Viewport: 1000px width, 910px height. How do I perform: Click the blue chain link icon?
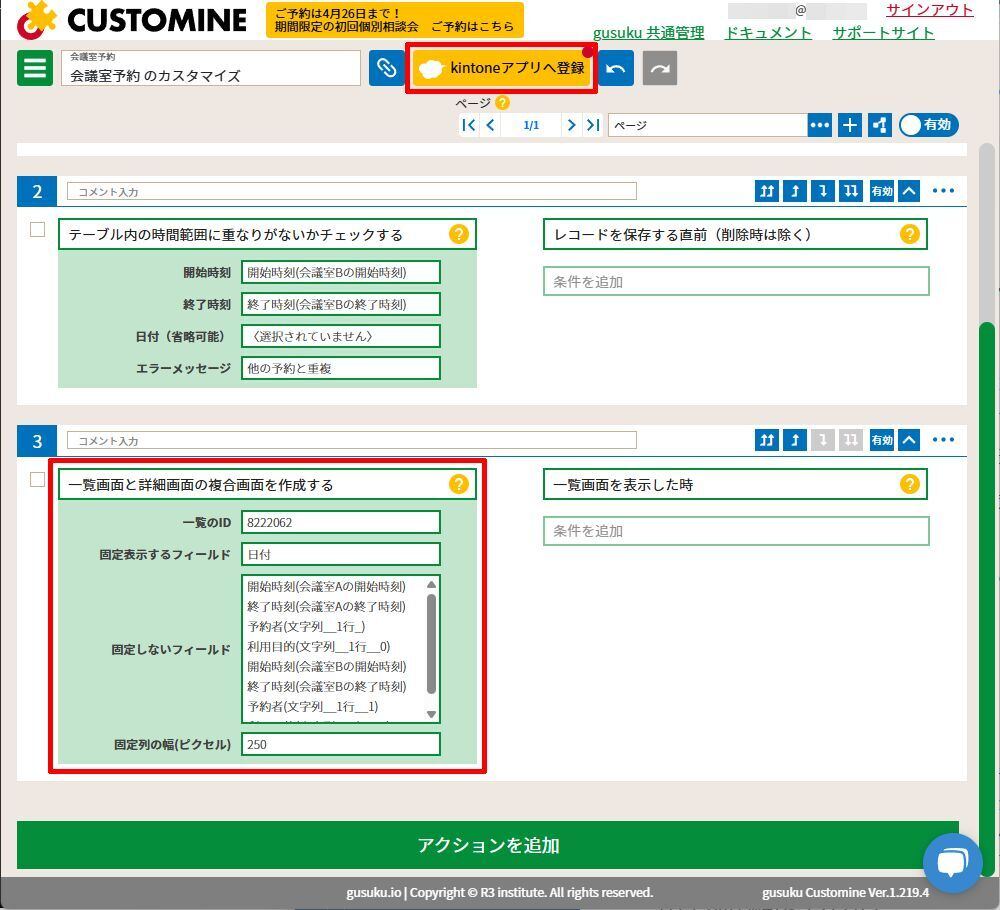coord(386,68)
